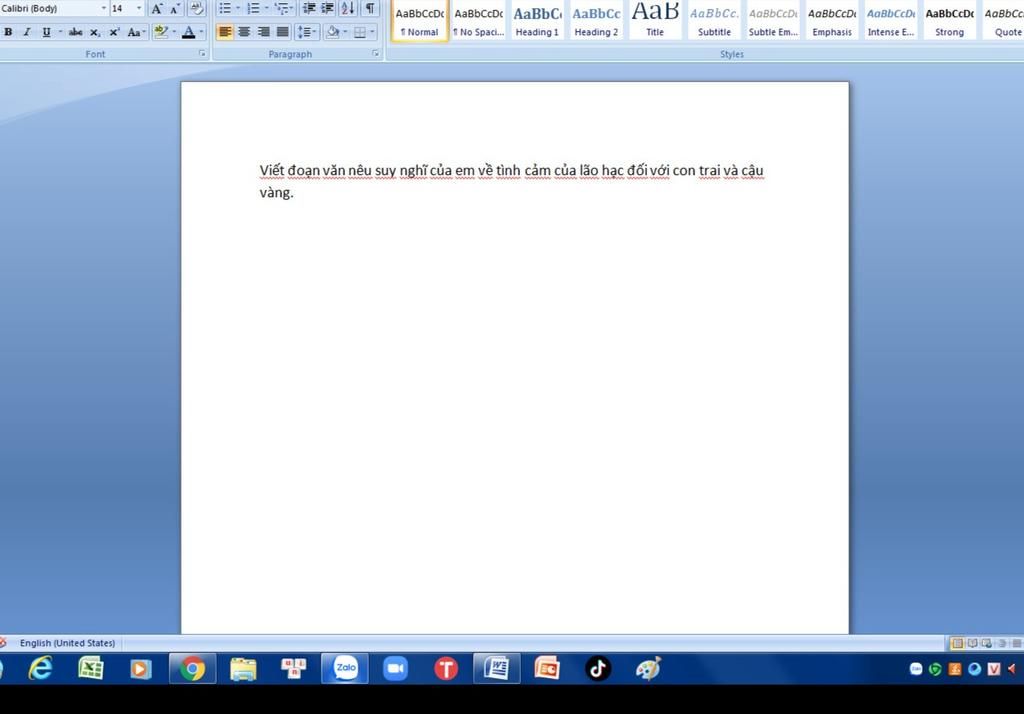Apply numbering with the Numbering icon
Image resolution: width=1024 pixels, height=714 pixels.
253,8
